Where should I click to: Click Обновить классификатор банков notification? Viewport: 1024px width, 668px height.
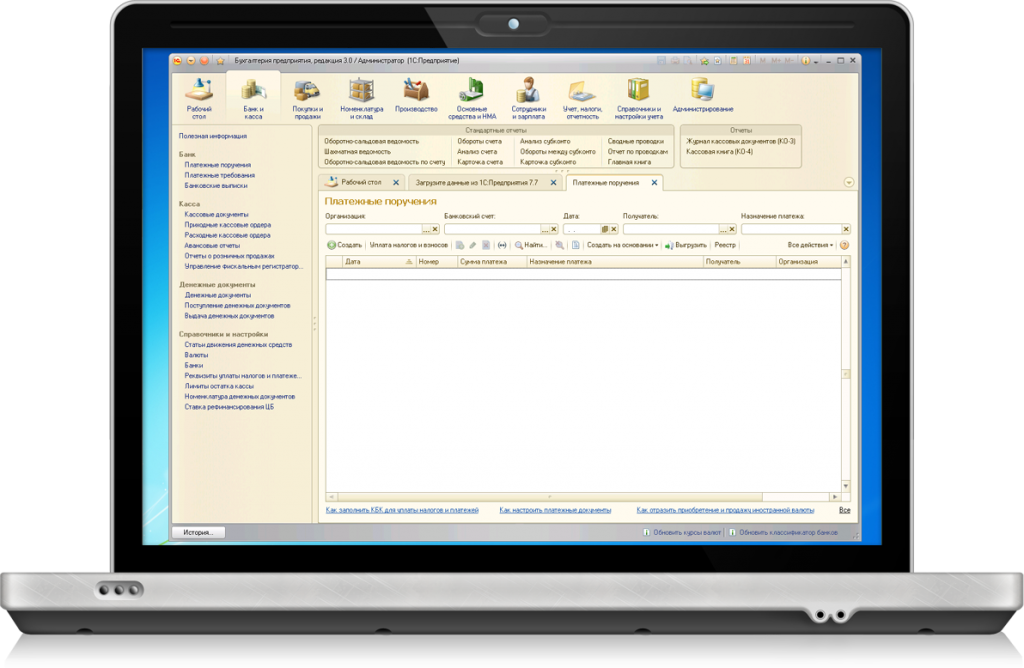point(784,533)
